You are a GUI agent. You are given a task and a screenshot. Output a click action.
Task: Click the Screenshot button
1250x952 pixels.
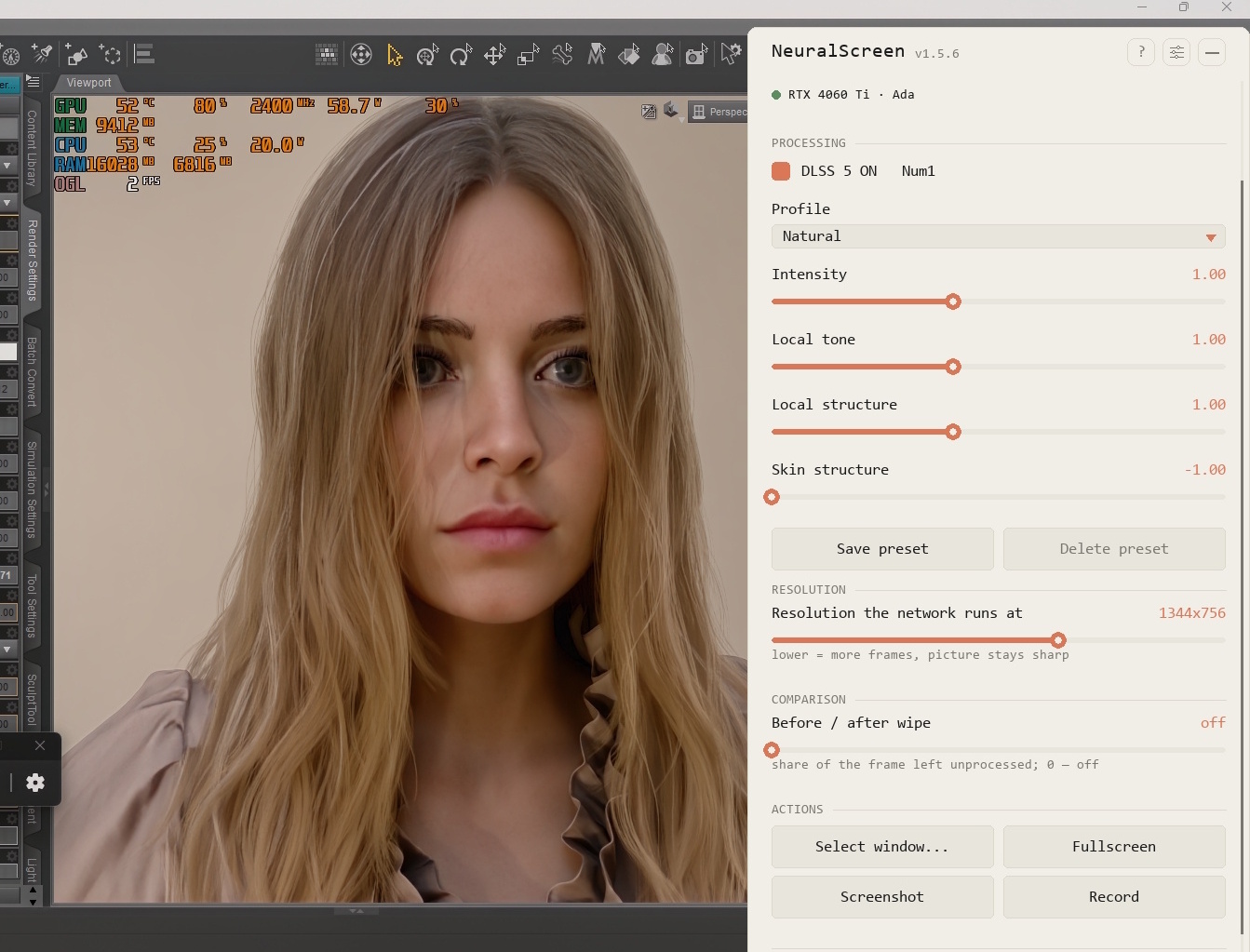point(882,897)
